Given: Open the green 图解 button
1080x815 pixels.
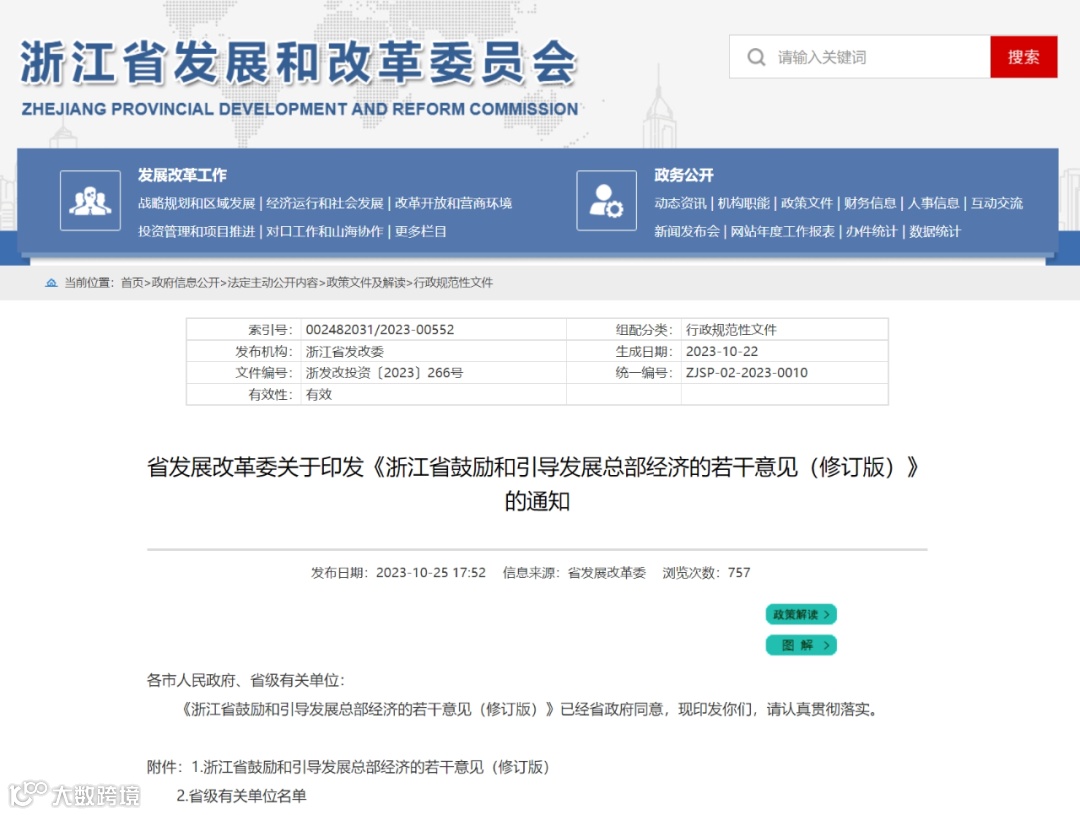Looking at the screenshot, I should [800, 645].
